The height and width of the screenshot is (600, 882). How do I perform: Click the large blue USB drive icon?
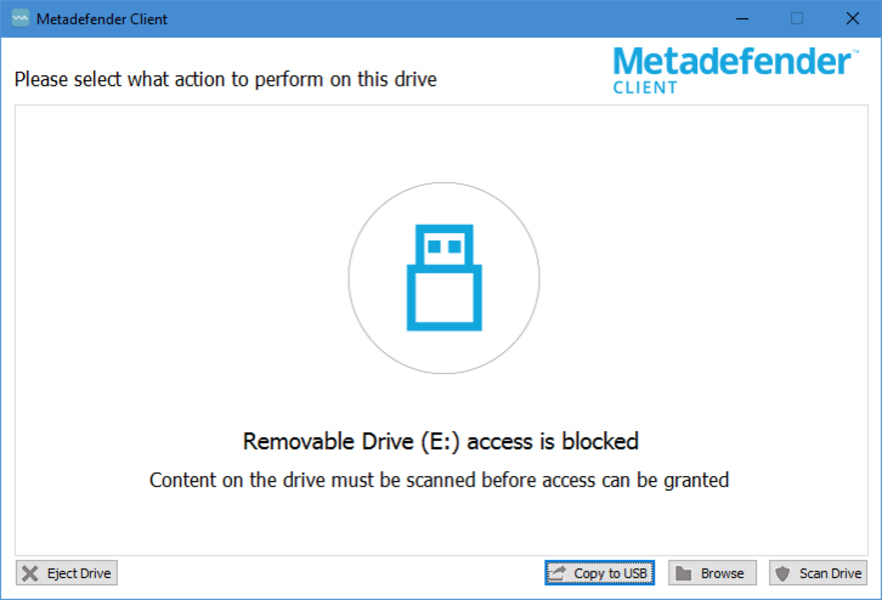444,279
